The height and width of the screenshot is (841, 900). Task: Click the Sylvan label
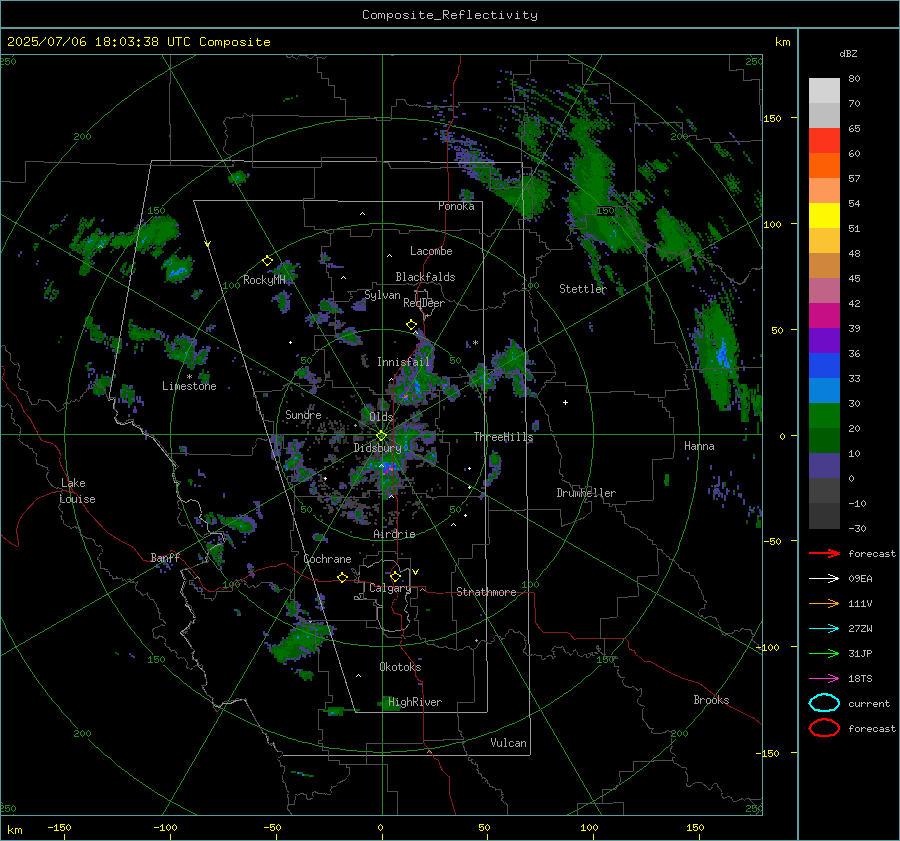pos(382,295)
